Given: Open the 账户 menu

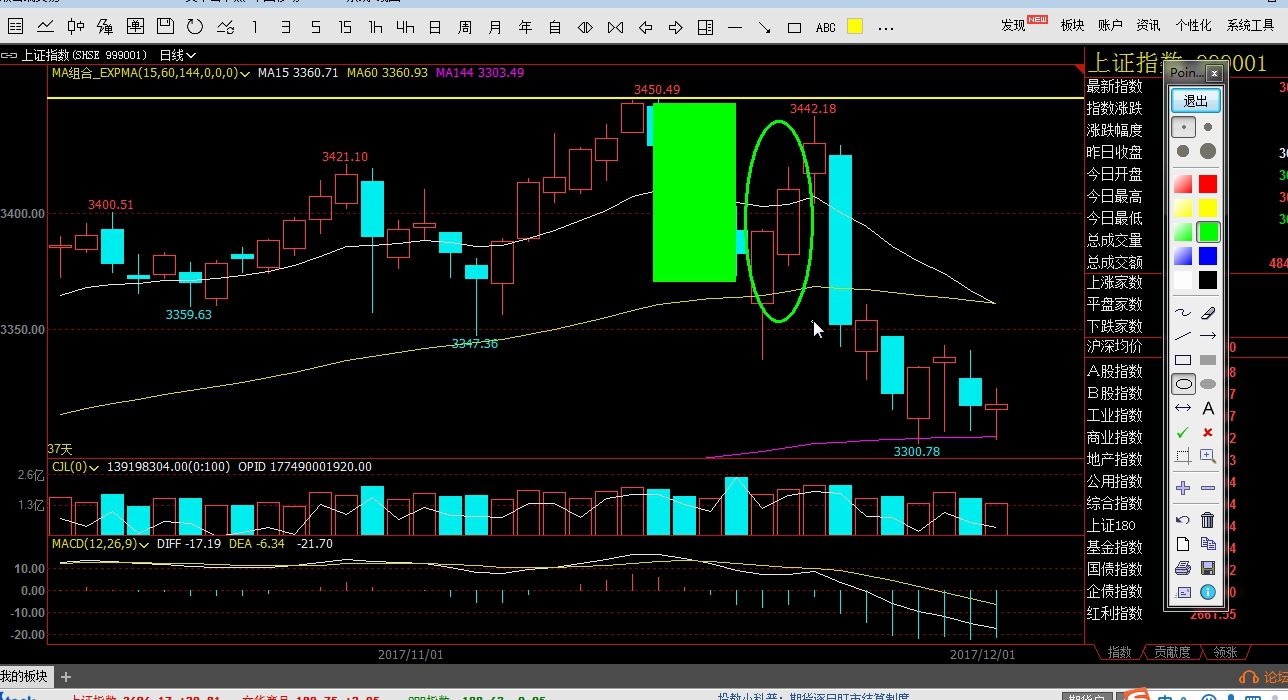Looking at the screenshot, I should coord(1110,26).
